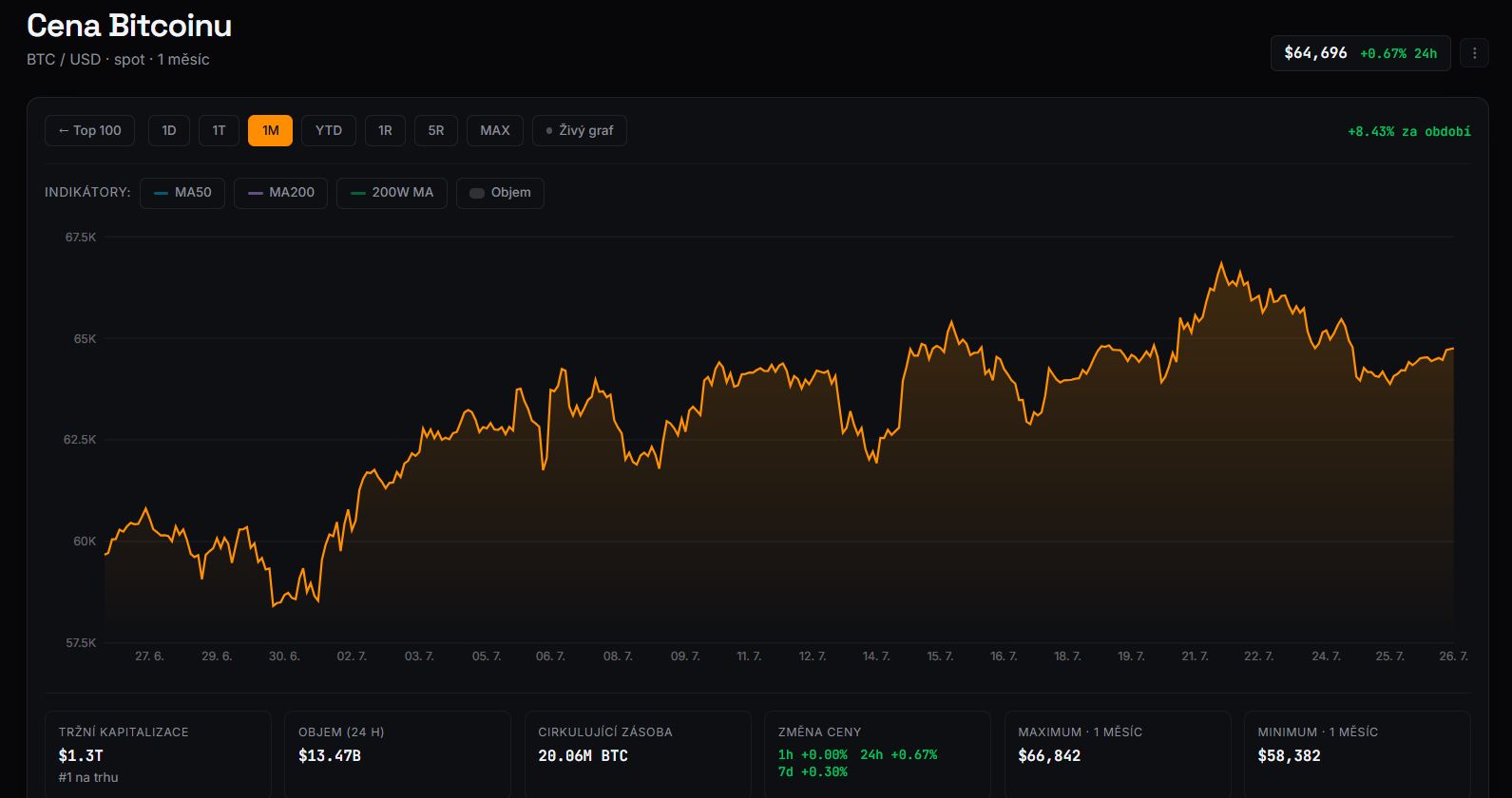Image resolution: width=1512 pixels, height=798 pixels.
Task: Switch to the 5R range
Action: pos(436,131)
